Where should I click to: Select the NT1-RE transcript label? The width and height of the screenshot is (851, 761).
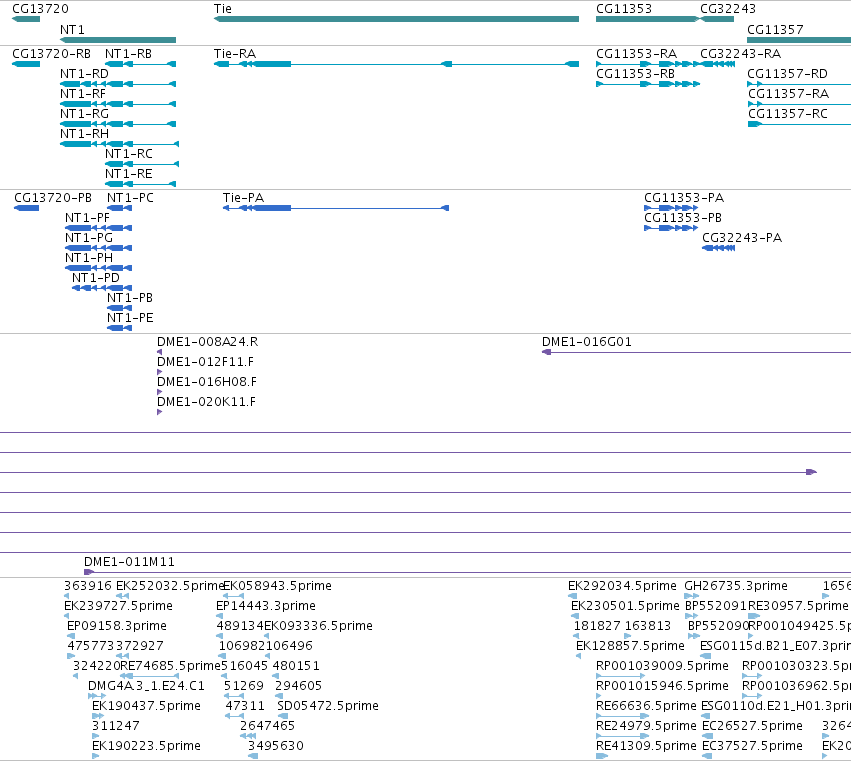(129, 174)
